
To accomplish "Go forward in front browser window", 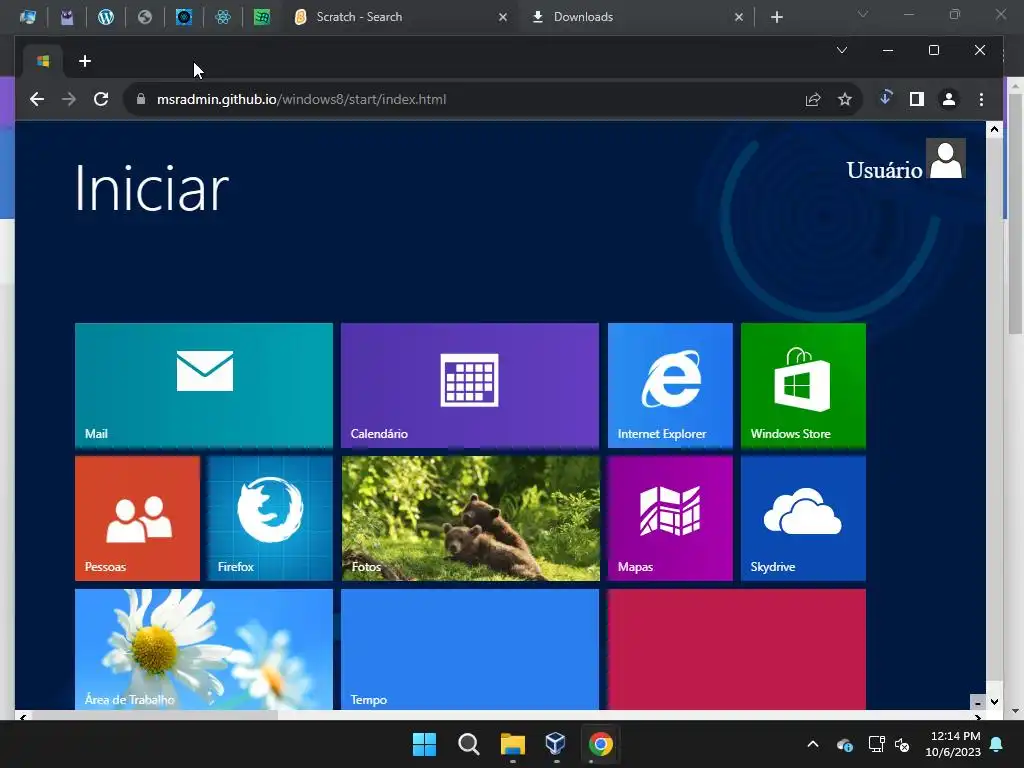I will [69, 99].
